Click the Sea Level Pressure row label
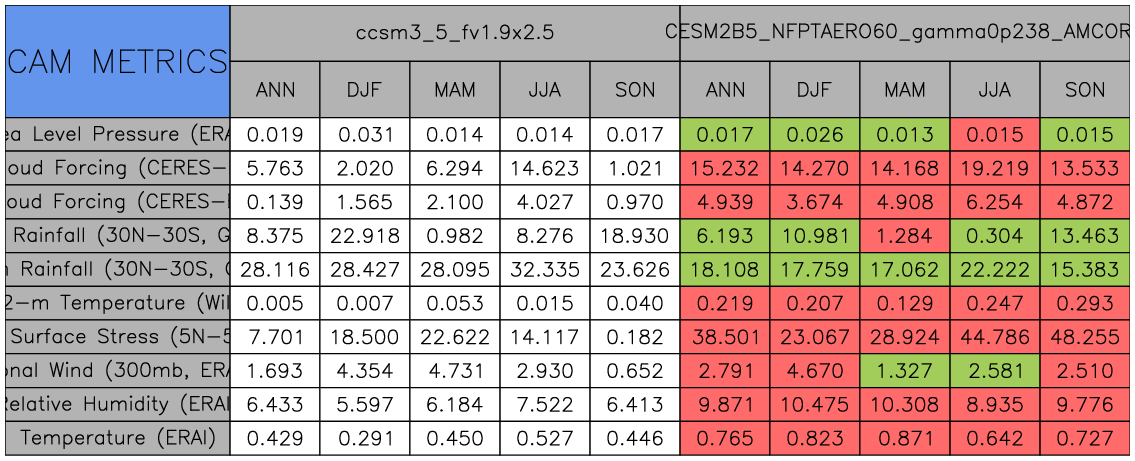The height and width of the screenshot is (461, 1135). pyautogui.click(x=117, y=134)
